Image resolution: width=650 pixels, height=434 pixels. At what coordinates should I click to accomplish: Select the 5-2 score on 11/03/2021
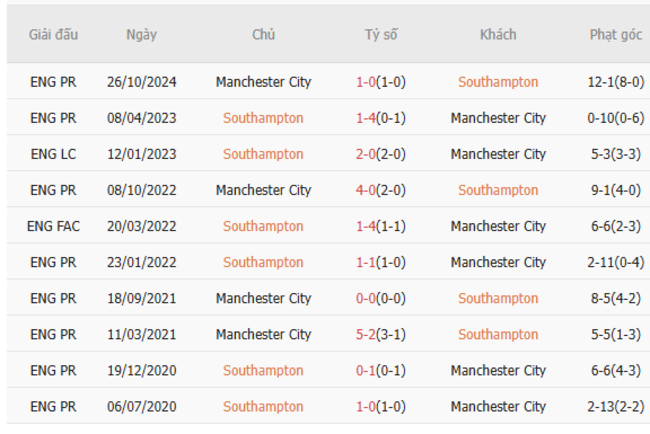pos(366,334)
